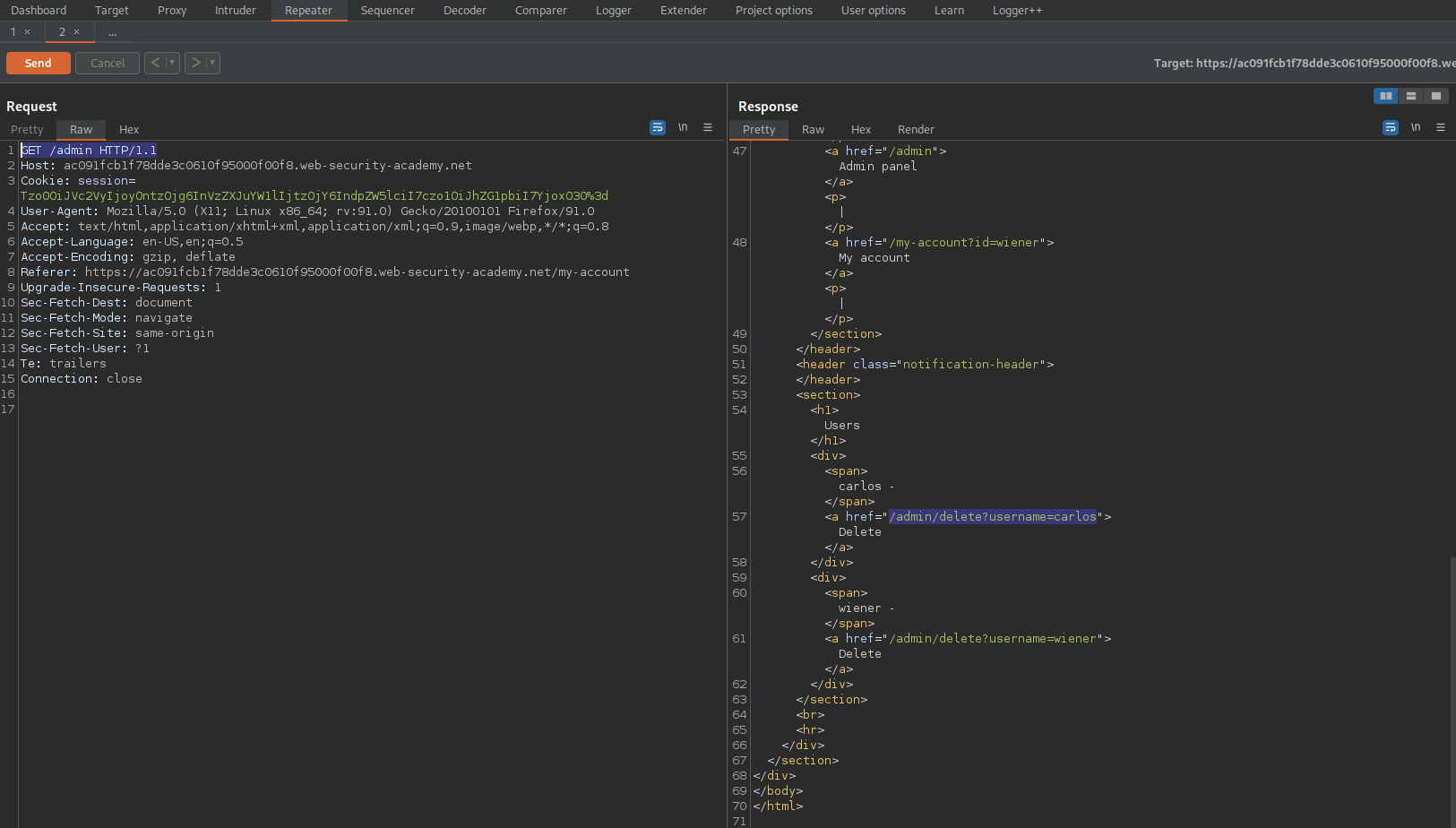Image resolution: width=1456 pixels, height=828 pixels.
Task: Toggle show non-printable chars (\n) in Response panel
Action: (1416, 128)
